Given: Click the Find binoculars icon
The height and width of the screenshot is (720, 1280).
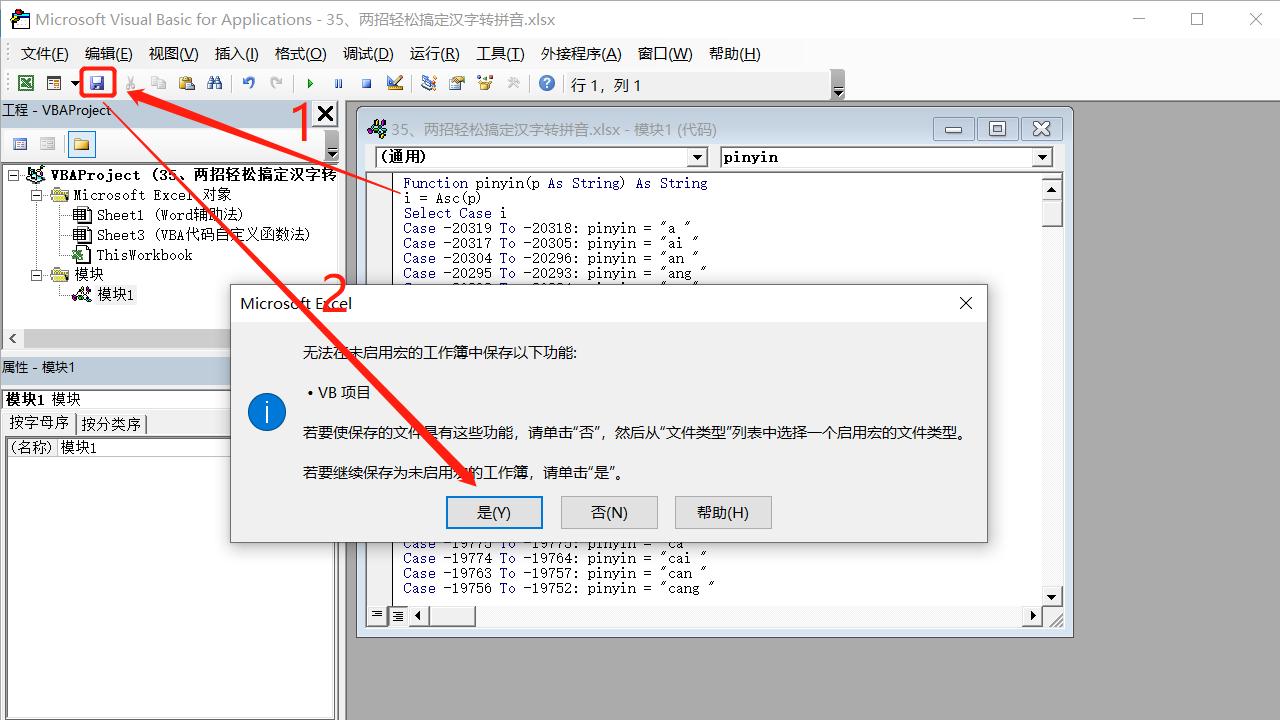Looking at the screenshot, I should tap(214, 84).
